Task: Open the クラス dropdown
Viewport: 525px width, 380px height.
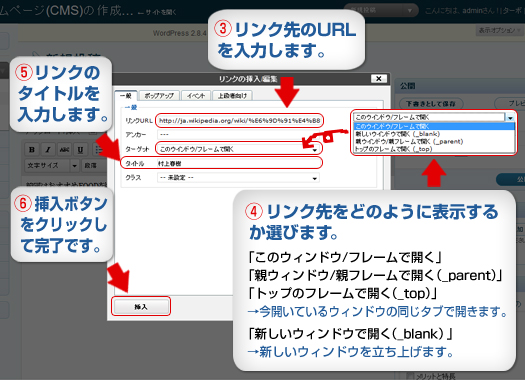Action: (238, 178)
